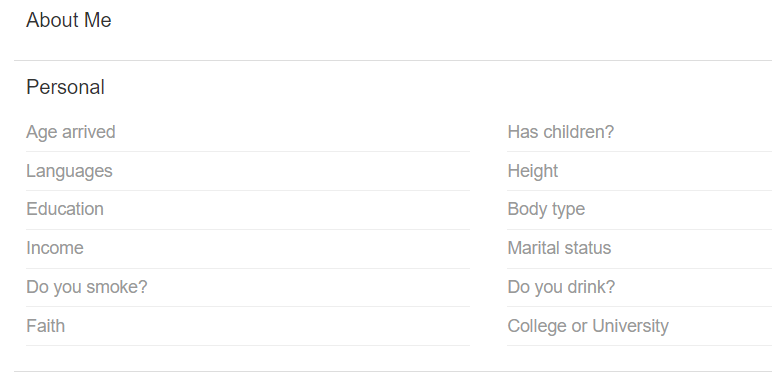This screenshot has width=772, height=388.
Task: Click empty value area right of Faith
Action: click(267, 326)
